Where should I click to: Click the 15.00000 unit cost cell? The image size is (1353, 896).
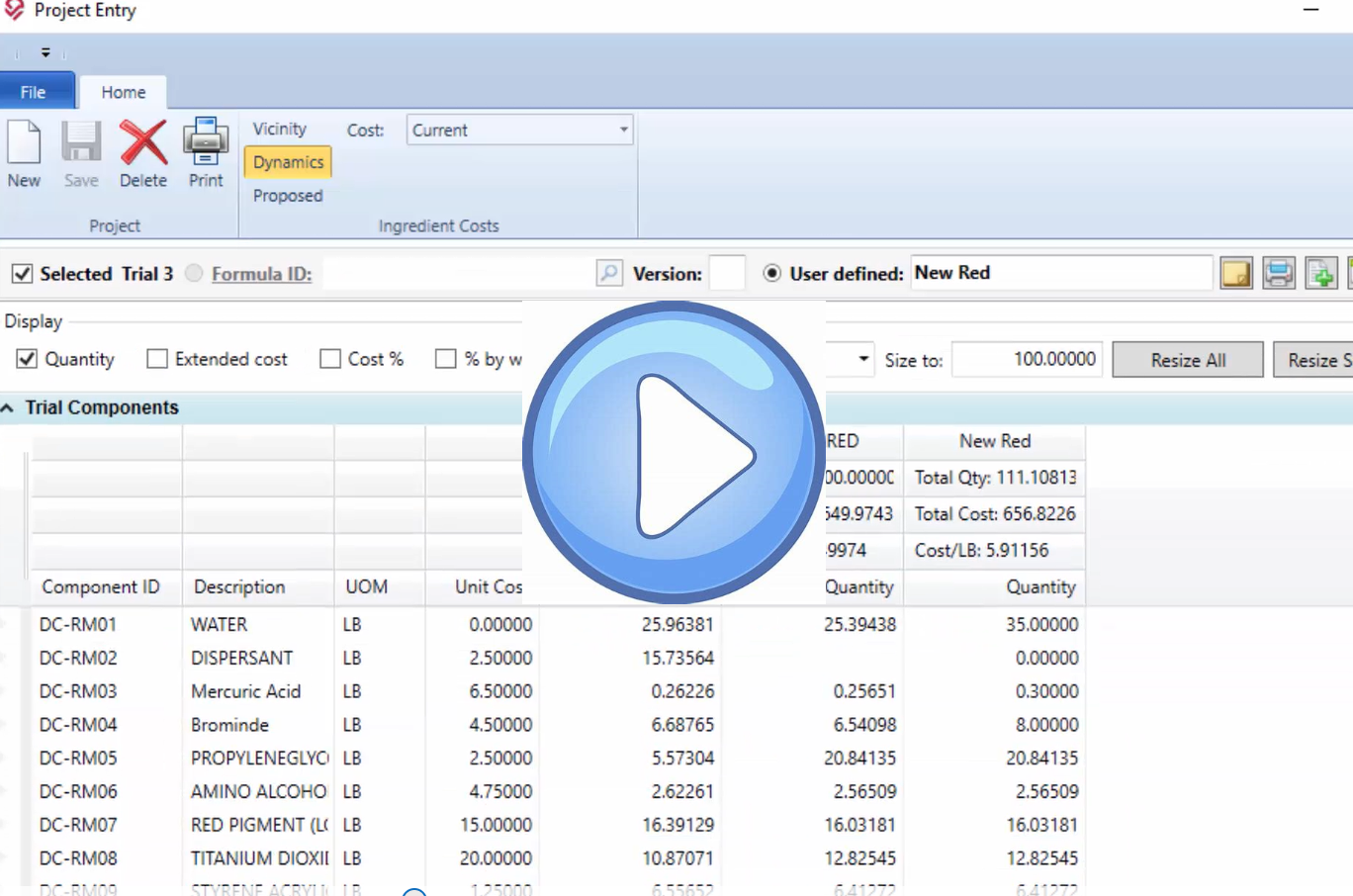(x=482, y=825)
